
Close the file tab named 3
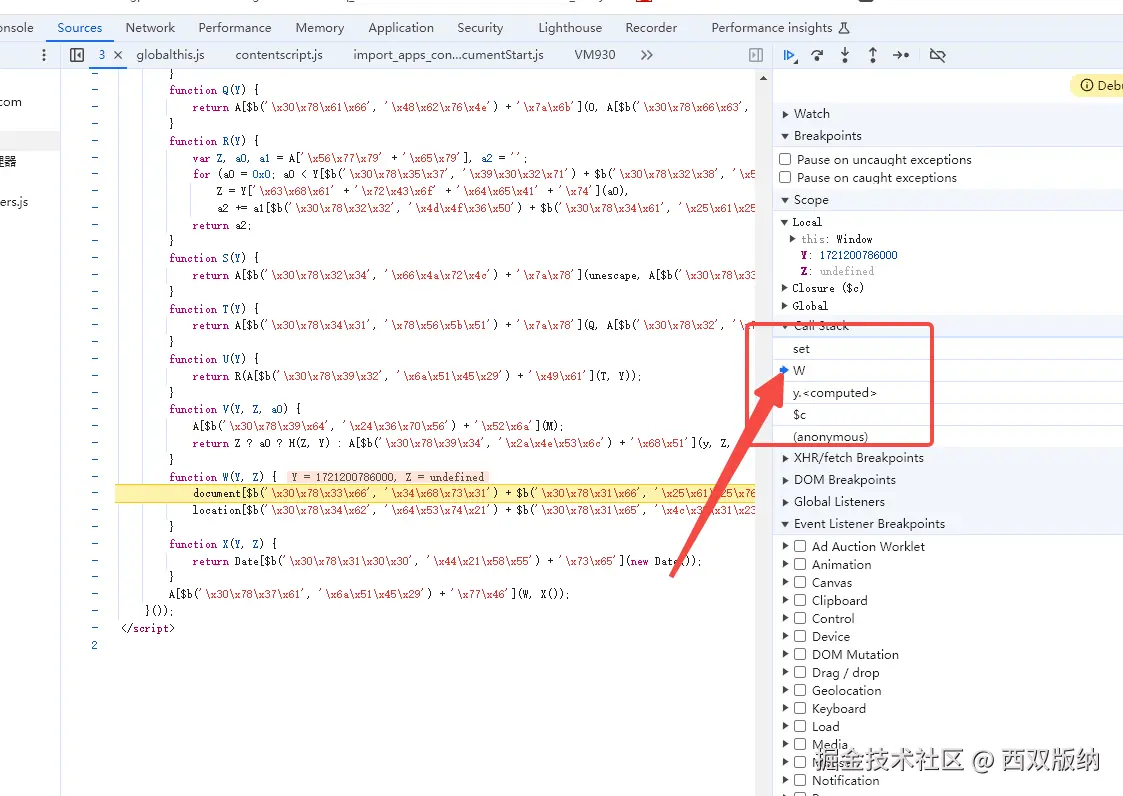[x=118, y=55]
